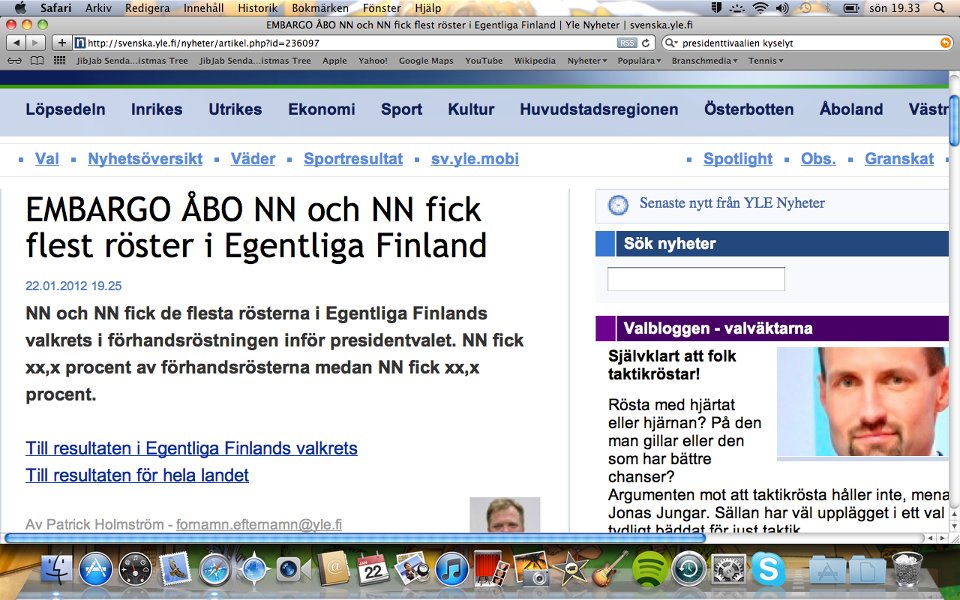
Task: Open the Arkiv menu
Action: (98, 8)
